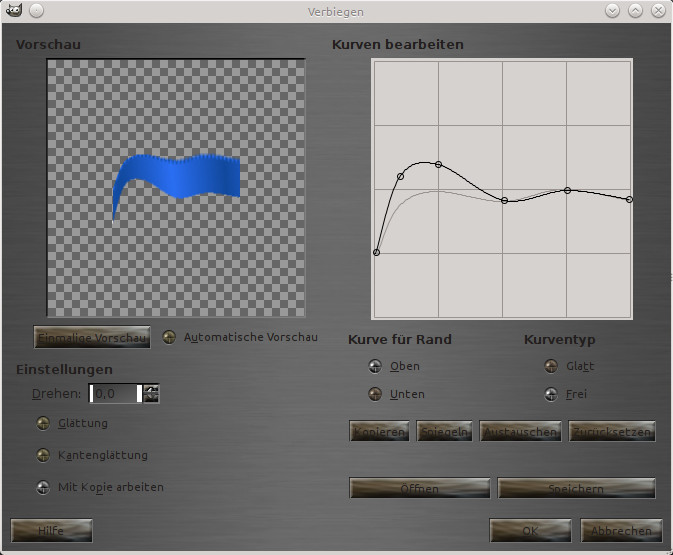Toggle the Glättung option

pyautogui.click(x=43, y=423)
